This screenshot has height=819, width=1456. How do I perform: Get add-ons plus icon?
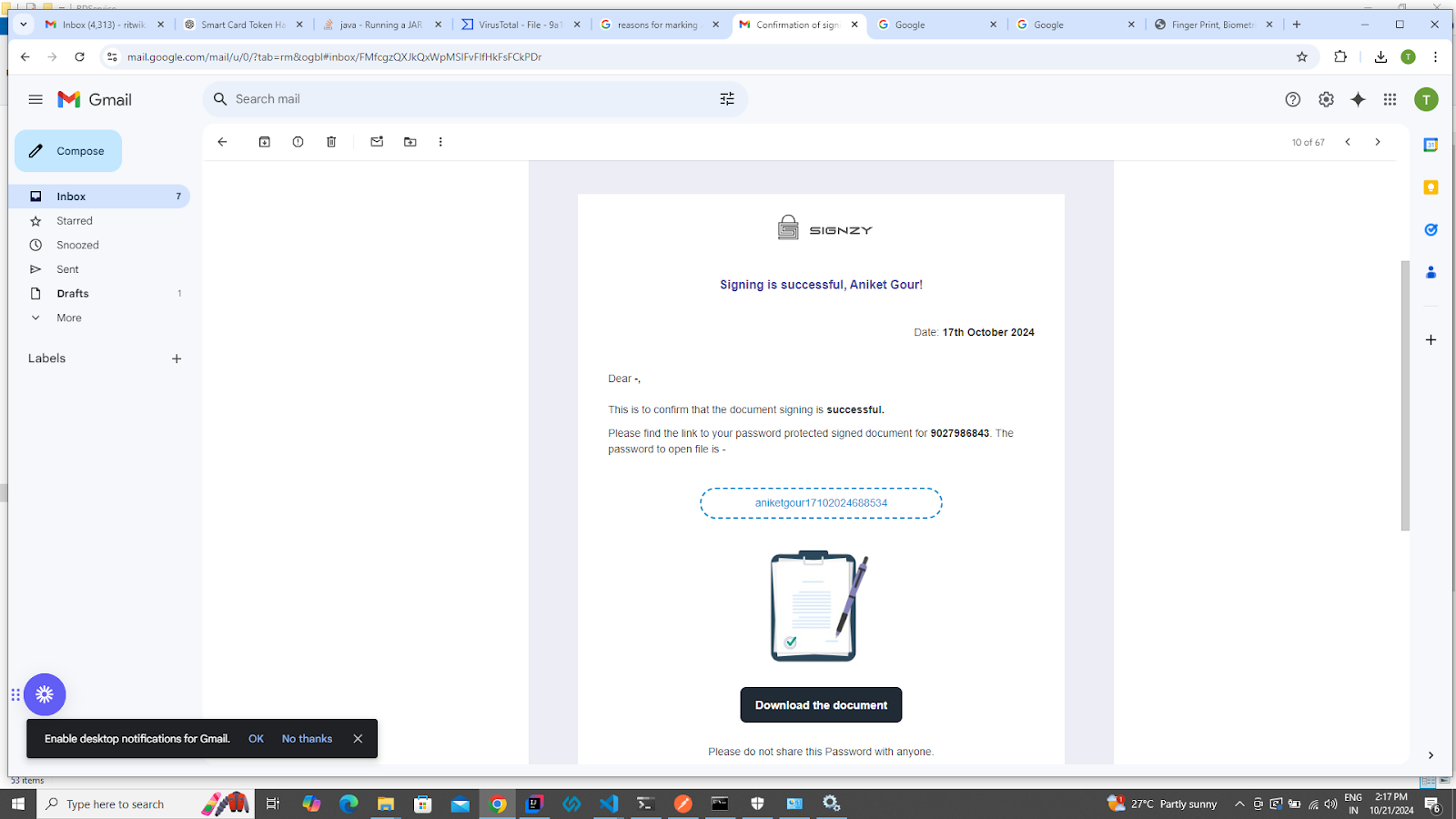1431,339
